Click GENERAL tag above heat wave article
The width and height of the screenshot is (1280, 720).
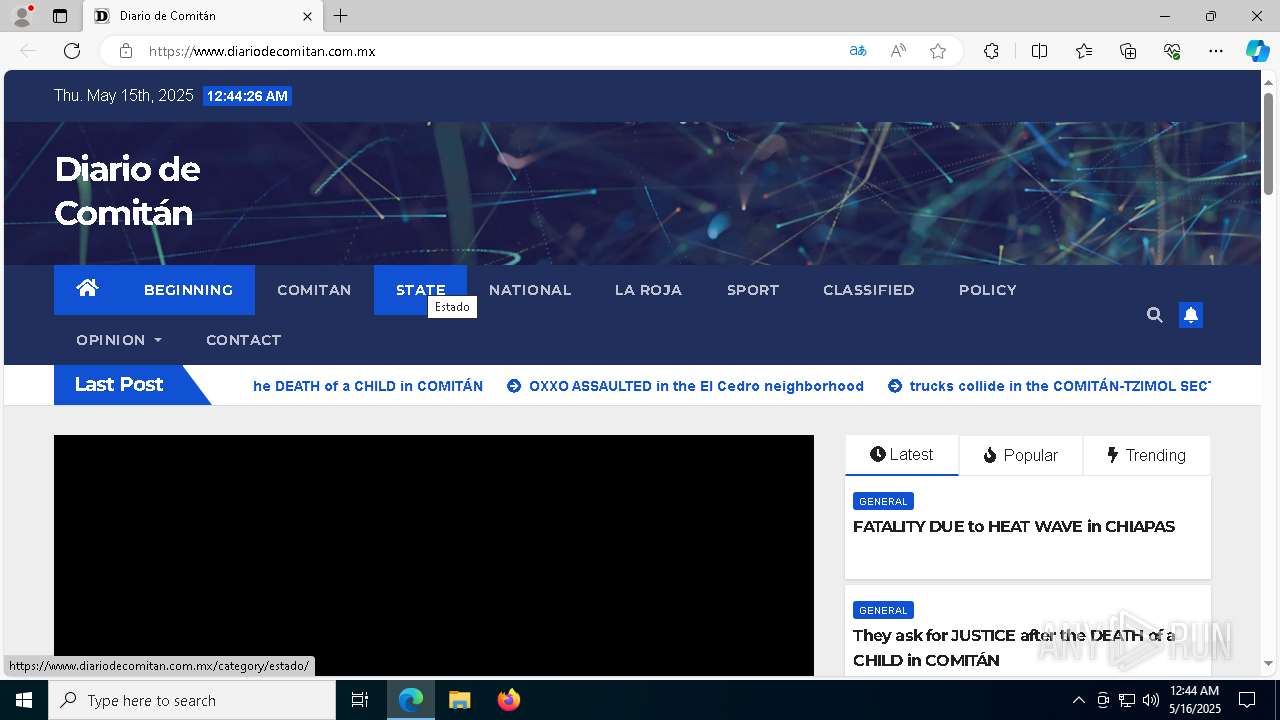[x=883, y=501]
